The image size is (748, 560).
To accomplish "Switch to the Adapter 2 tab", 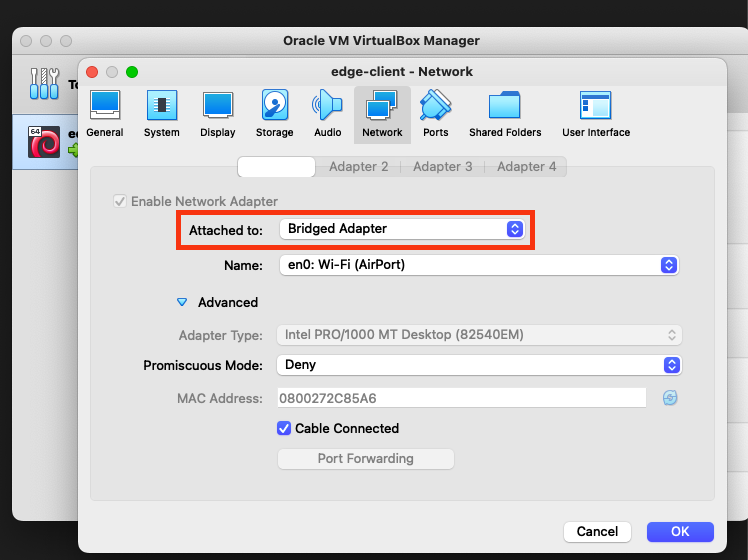I will pyautogui.click(x=358, y=167).
